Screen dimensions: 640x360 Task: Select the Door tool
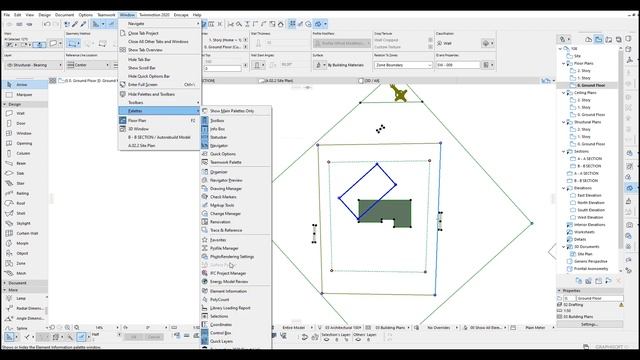[x=24, y=123]
